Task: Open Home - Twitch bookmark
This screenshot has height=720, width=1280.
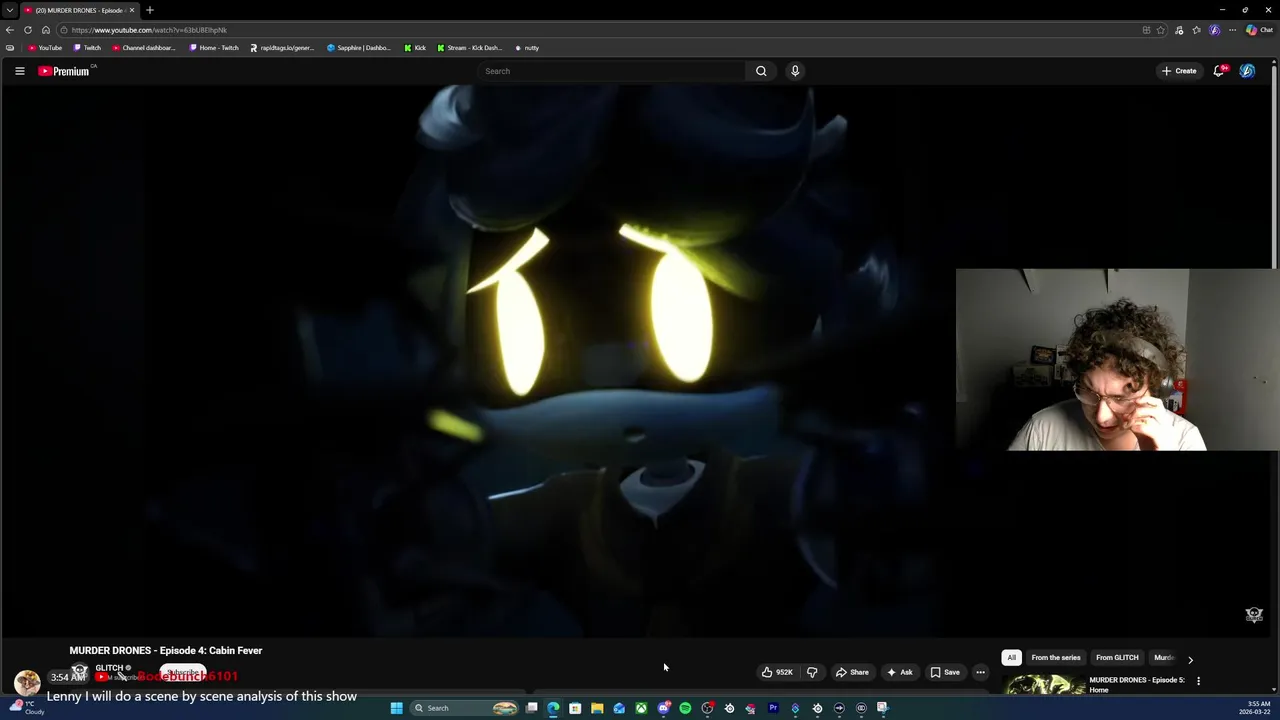Action: click(214, 48)
